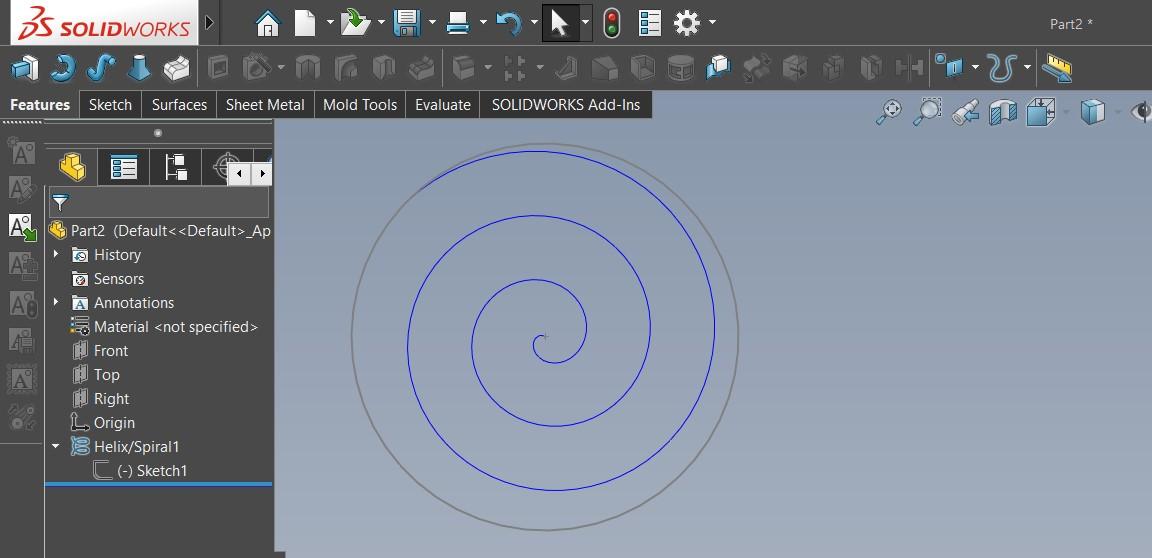Image resolution: width=1152 pixels, height=558 pixels.
Task: Click the Print icon
Action: tap(458, 23)
